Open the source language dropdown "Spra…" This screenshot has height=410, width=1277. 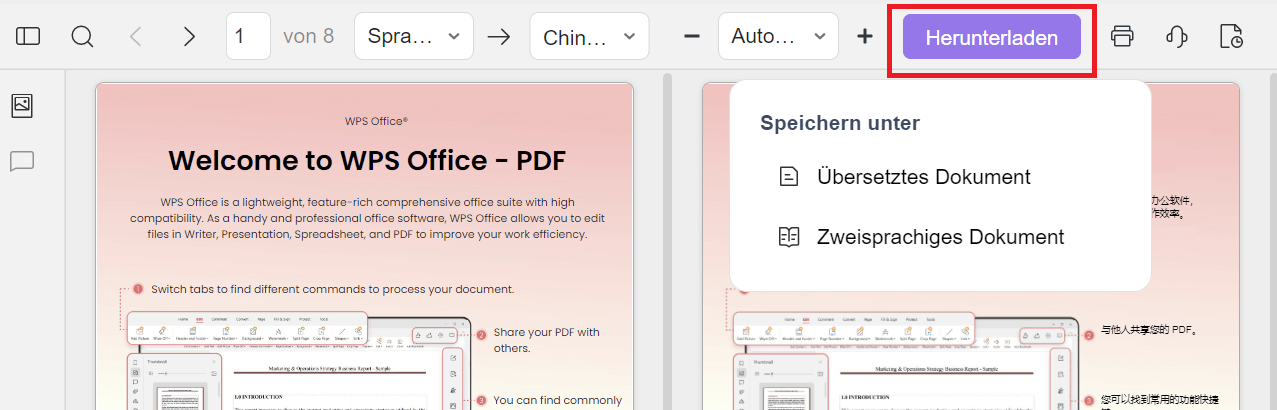coord(414,36)
